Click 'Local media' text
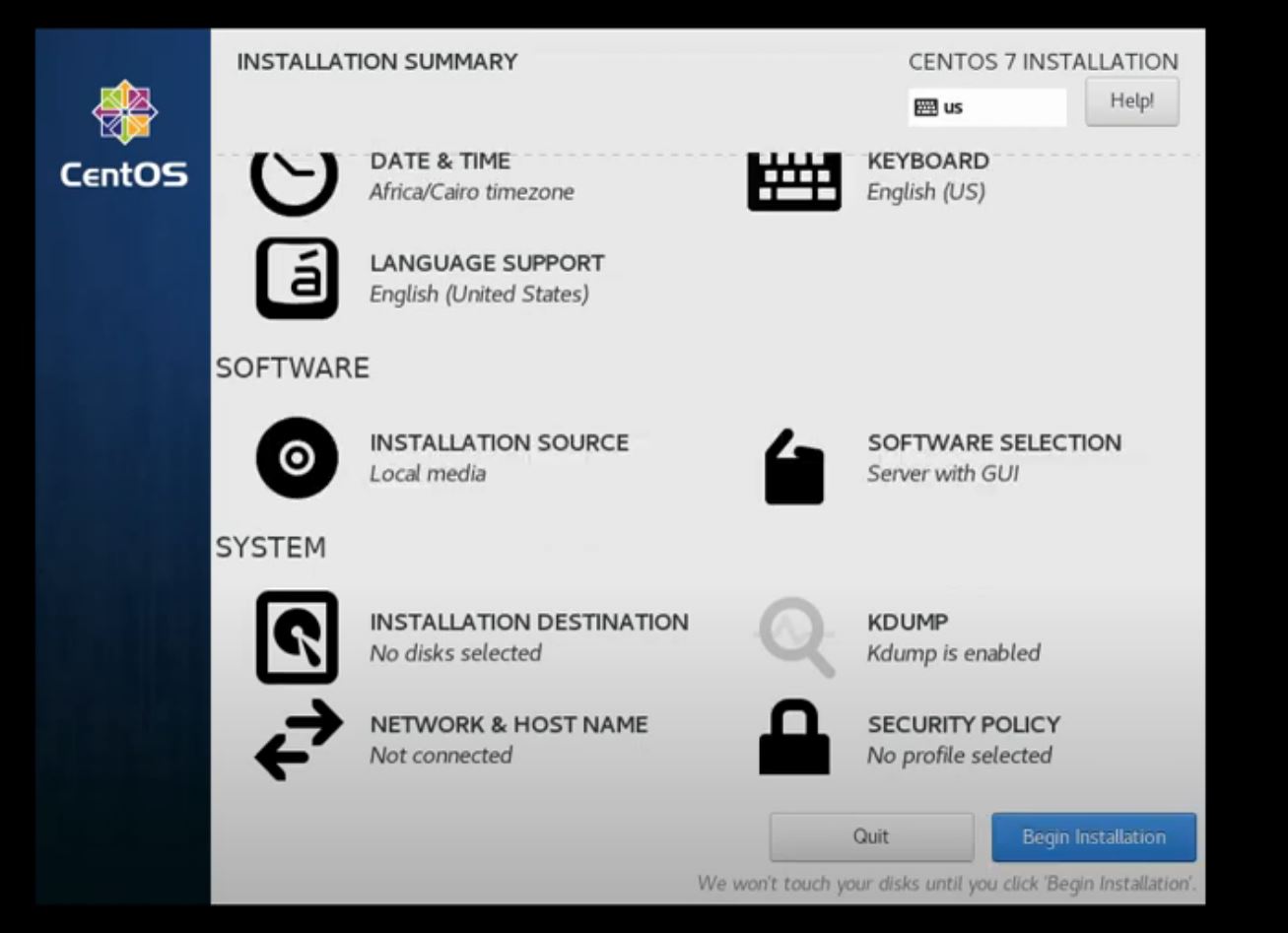The image size is (1288, 933). [x=428, y=474]
